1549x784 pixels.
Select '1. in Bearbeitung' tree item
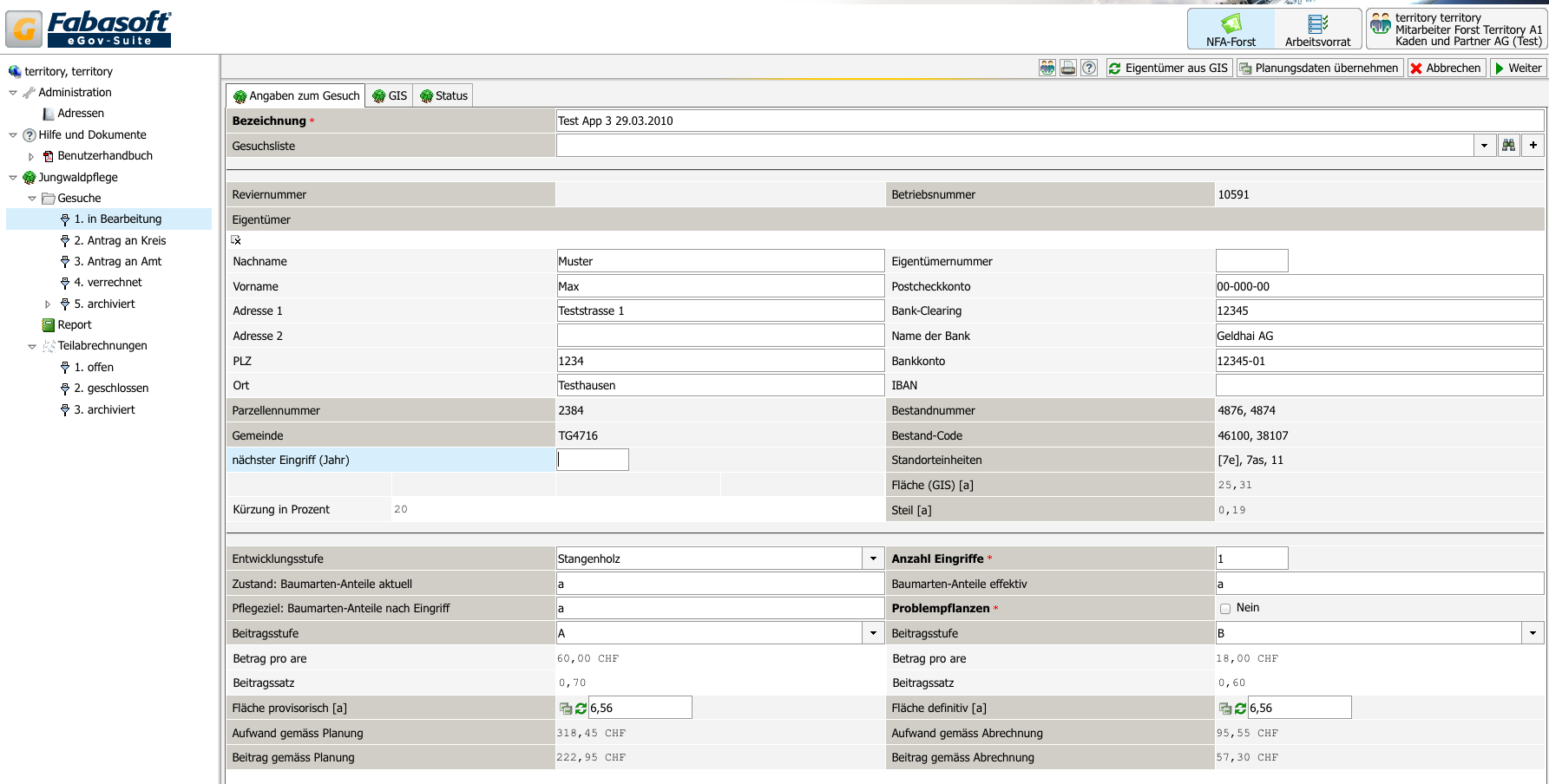tap(109, 219)
